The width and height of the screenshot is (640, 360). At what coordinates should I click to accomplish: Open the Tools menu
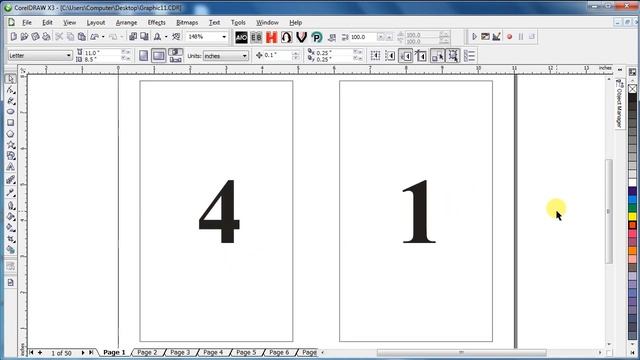point(238,22)
